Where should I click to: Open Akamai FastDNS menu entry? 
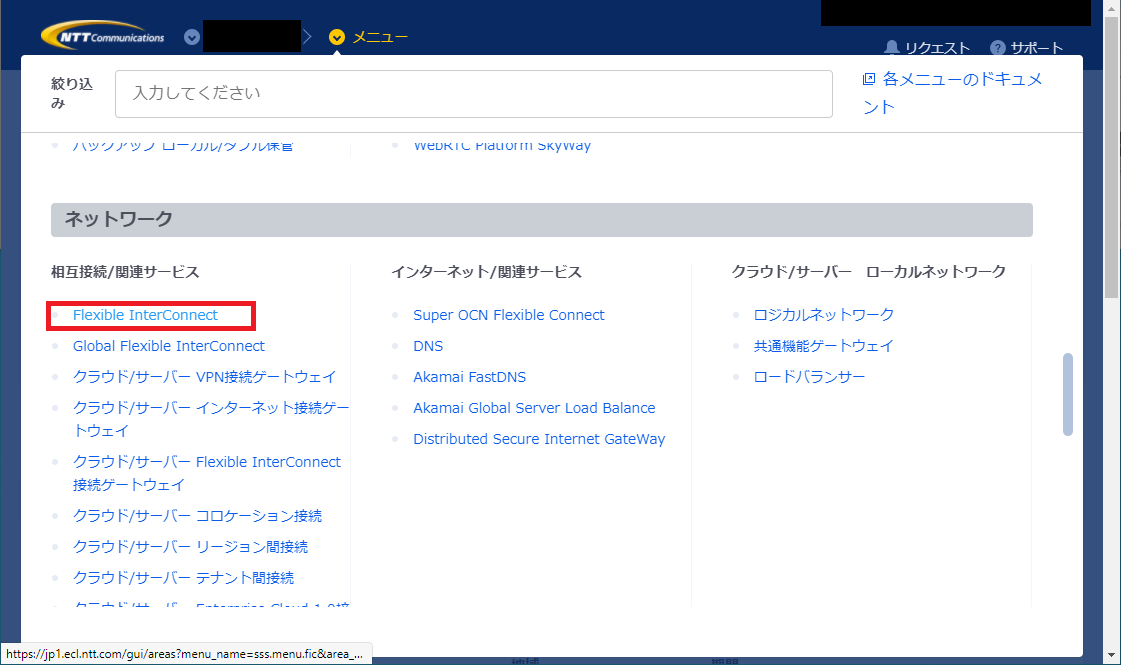469,377
